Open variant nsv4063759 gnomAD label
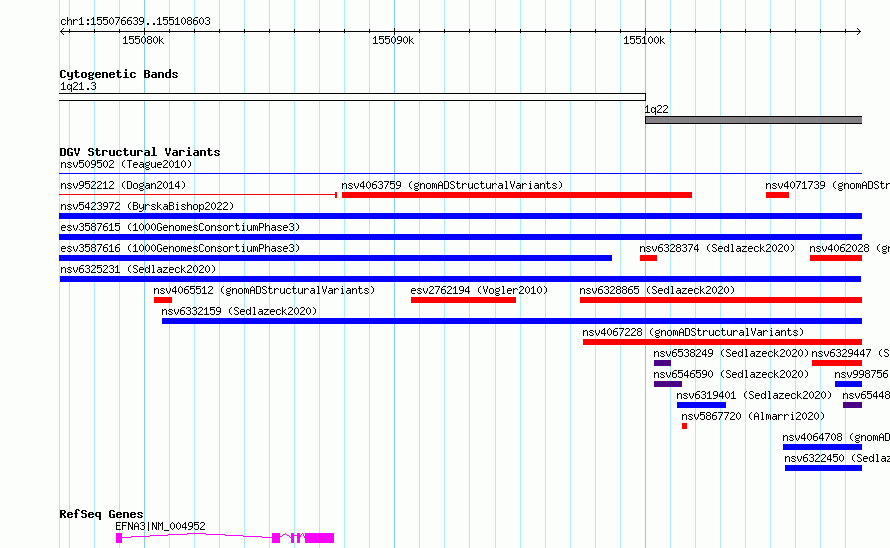 tap(452, 185)
